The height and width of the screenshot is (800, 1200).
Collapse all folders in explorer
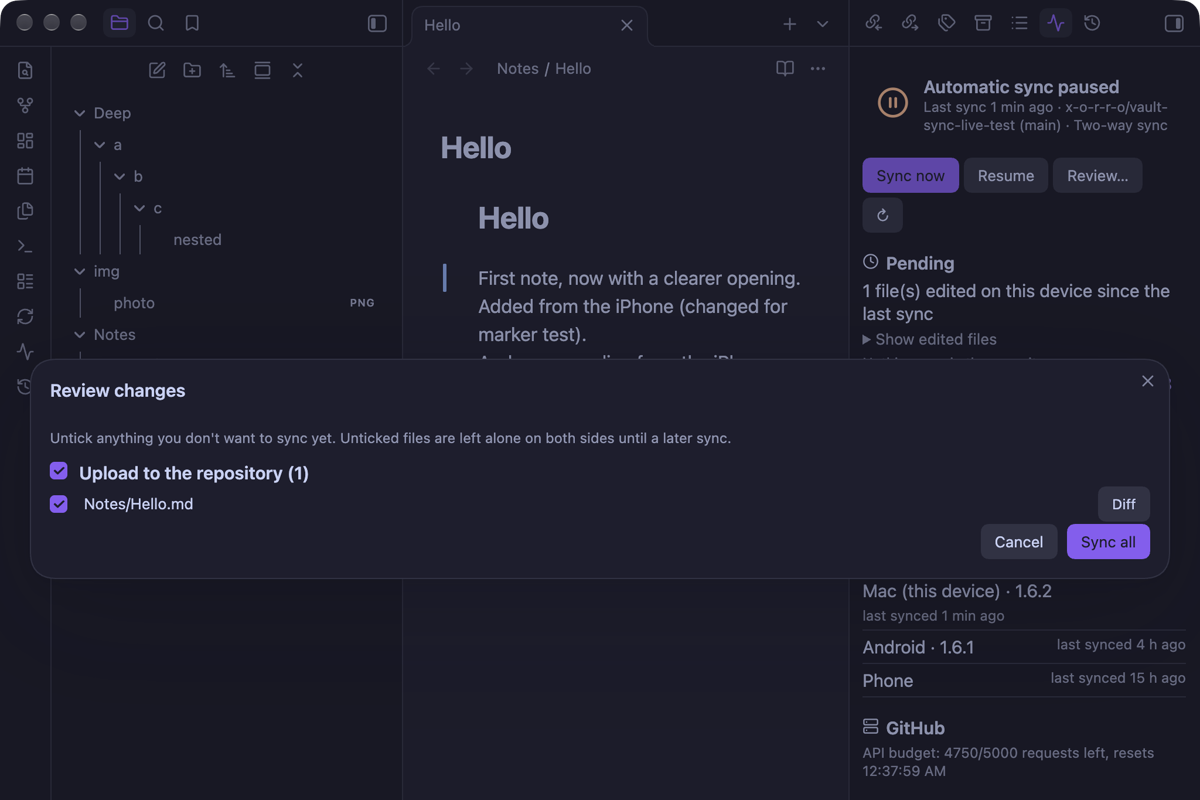[x=297, y=70]
